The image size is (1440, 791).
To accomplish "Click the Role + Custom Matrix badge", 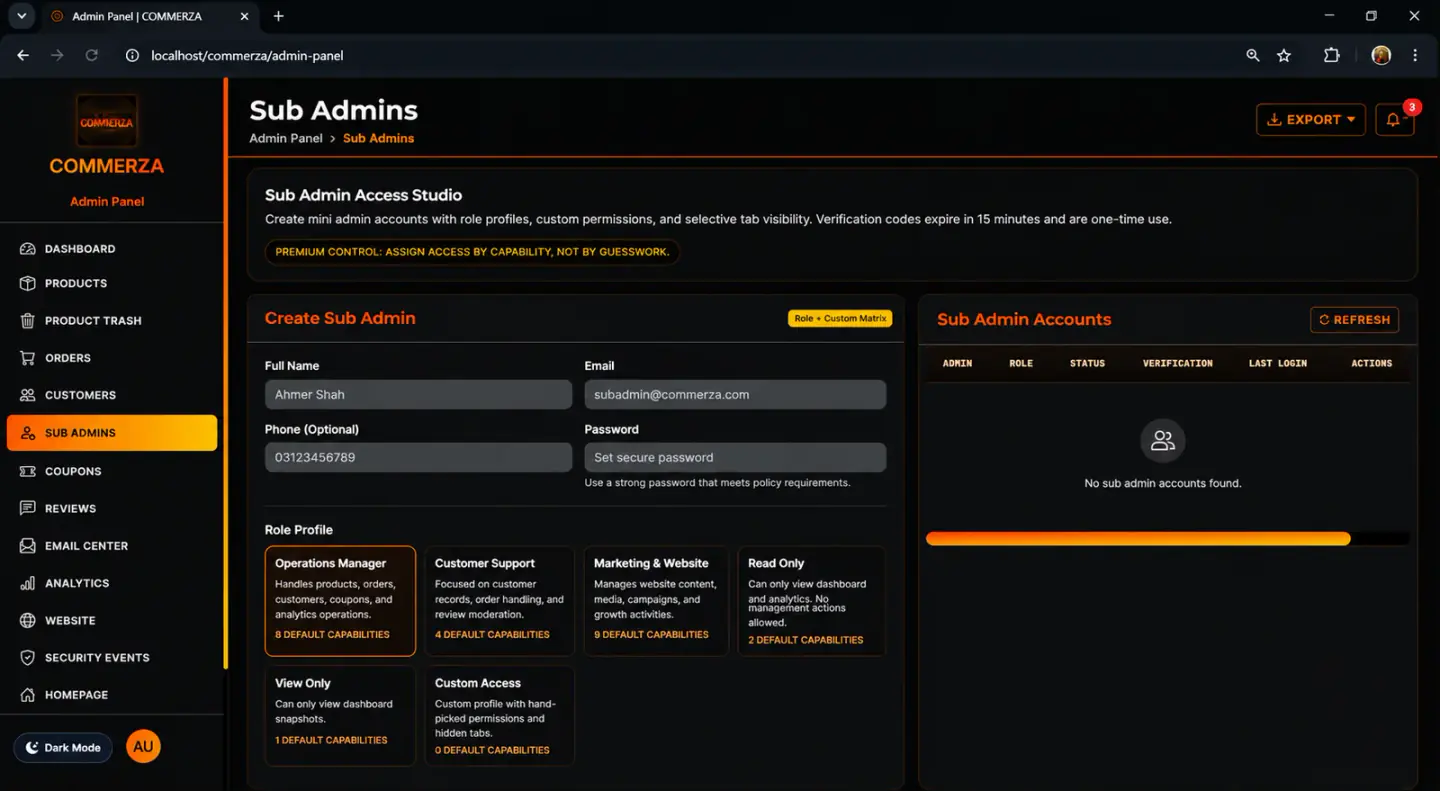I will 840,319.
